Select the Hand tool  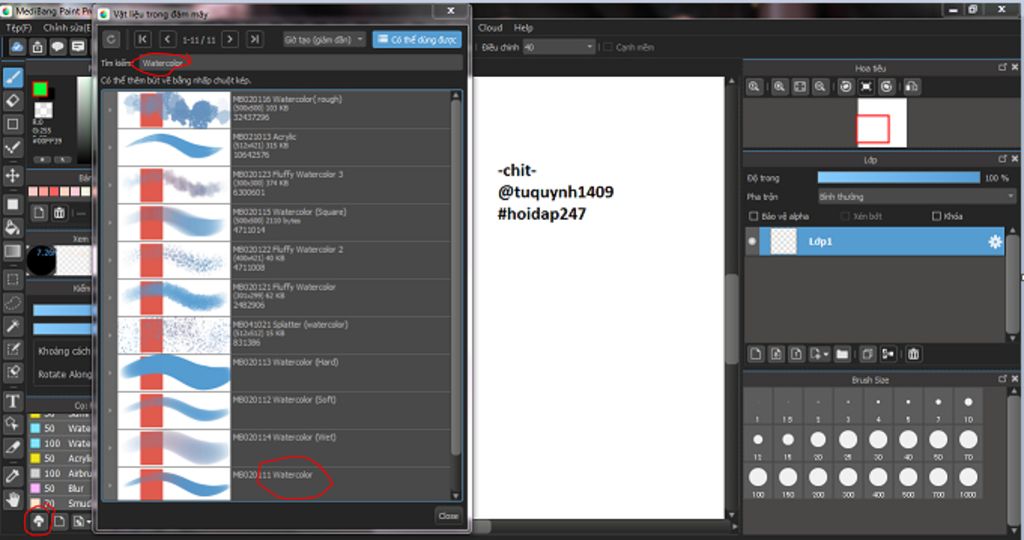(13, 500)
